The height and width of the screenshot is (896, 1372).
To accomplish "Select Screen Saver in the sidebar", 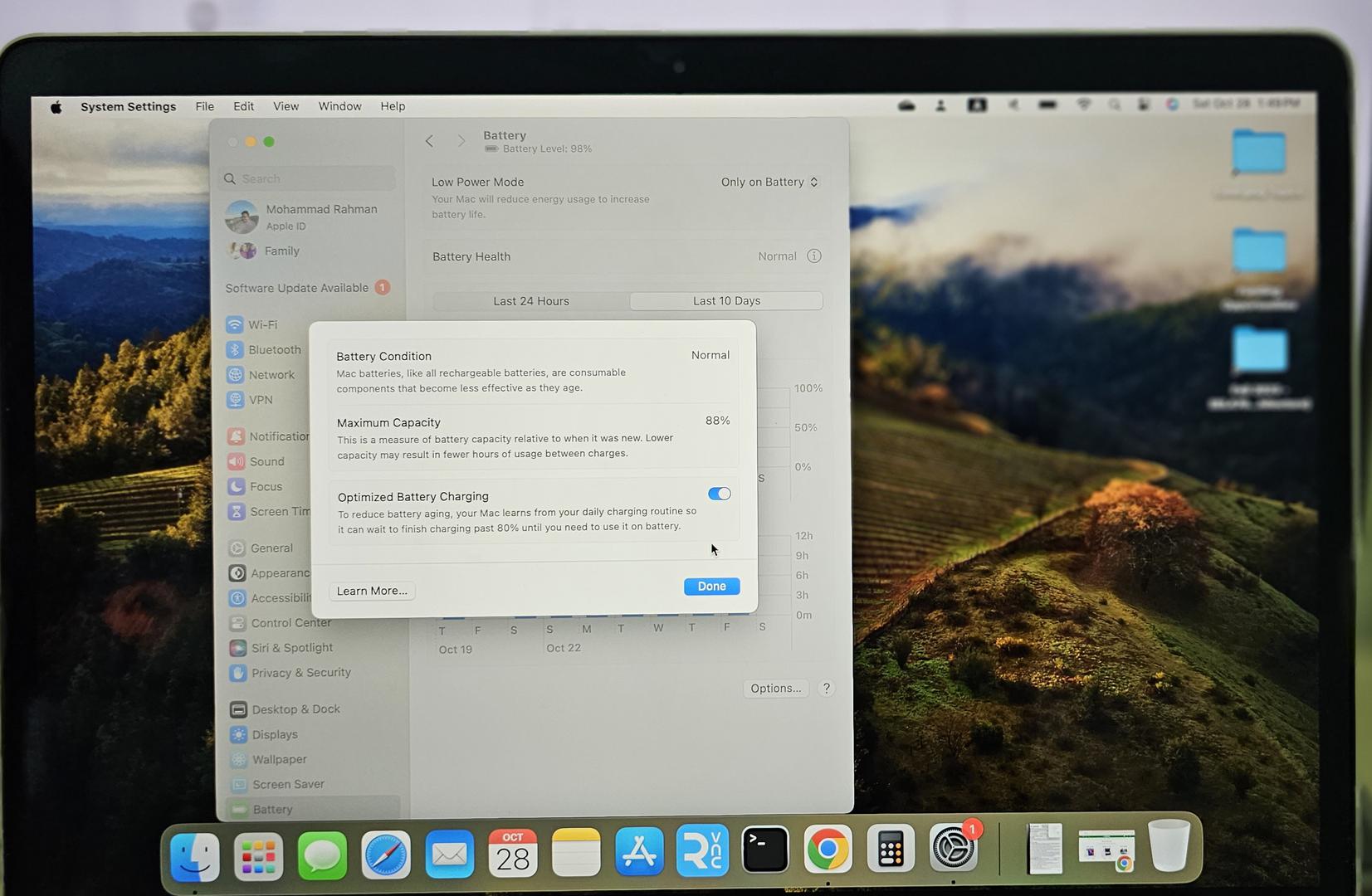I will pos(278,784).
